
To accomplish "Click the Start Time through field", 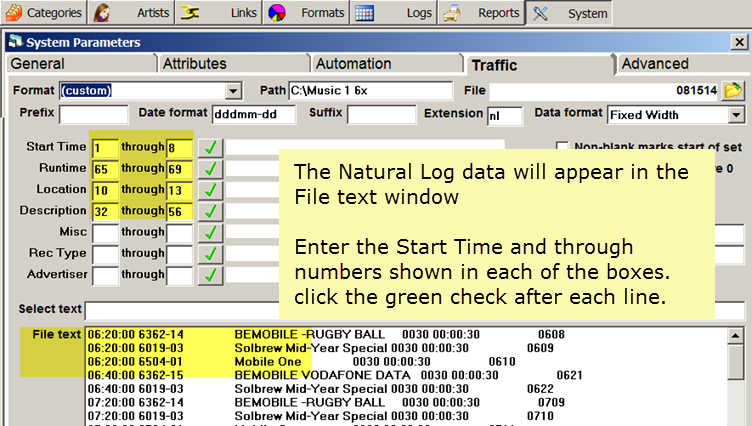I will click(x=179, y=148).
